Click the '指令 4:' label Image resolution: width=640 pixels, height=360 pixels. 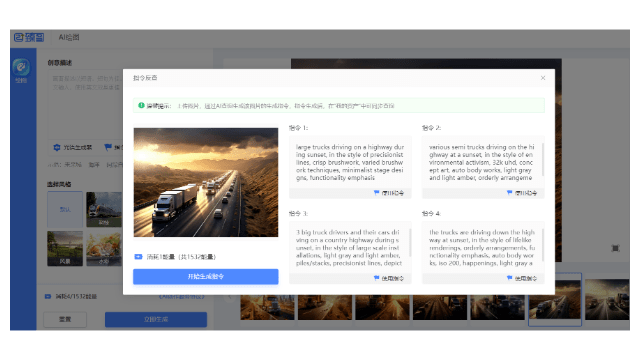pos(431,213)
